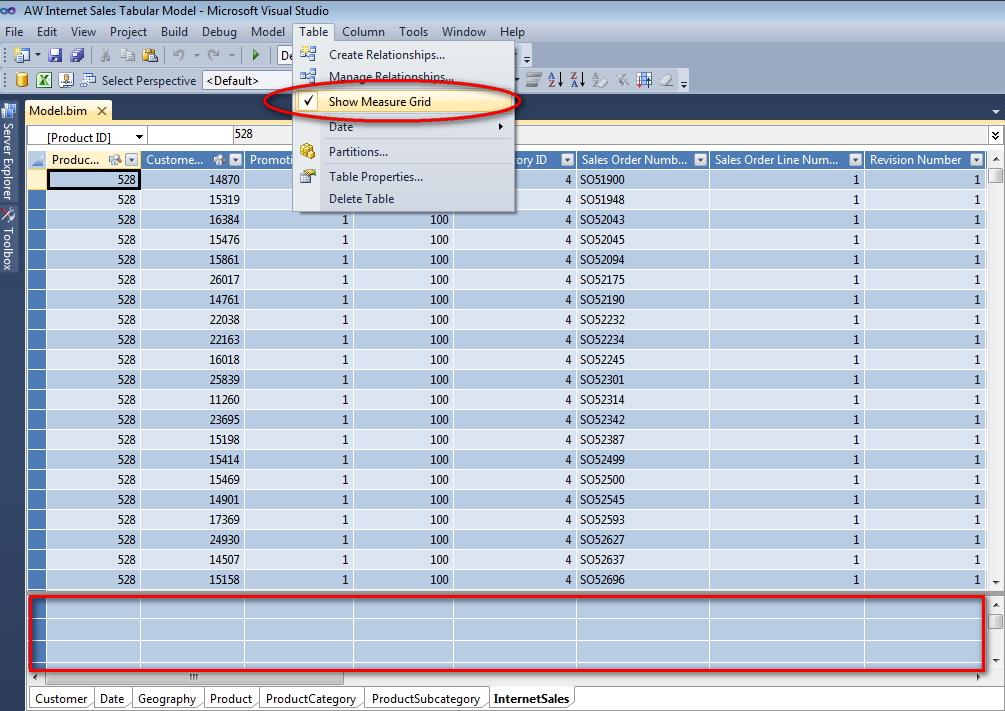Viewport: 1005px width, 711px height.
Task: Click the Import From Data Source cylinder icon
Action: [x=22, y=80]
